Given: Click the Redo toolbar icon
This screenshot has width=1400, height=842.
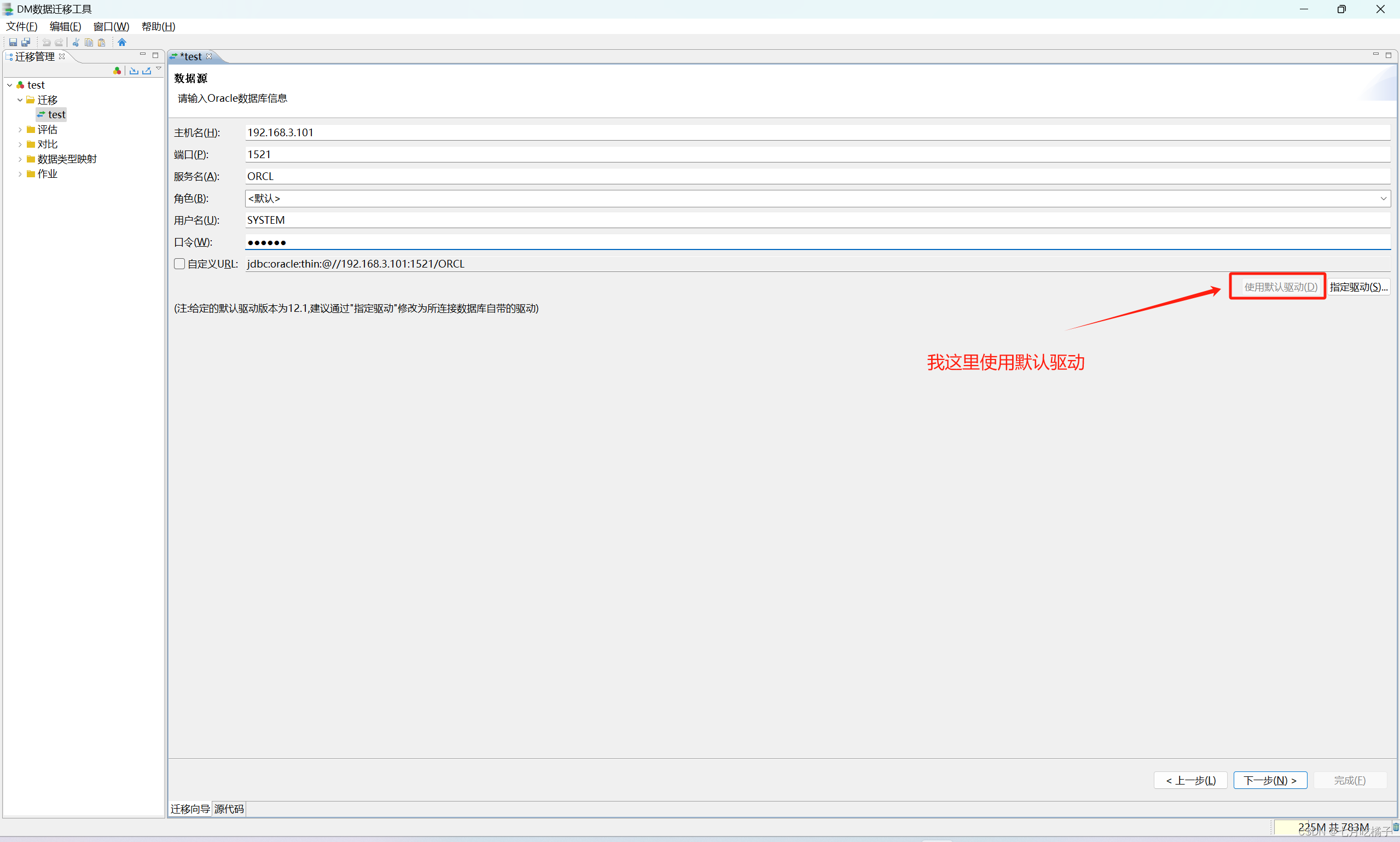Looking at the screenshot, I should point(59,43).
